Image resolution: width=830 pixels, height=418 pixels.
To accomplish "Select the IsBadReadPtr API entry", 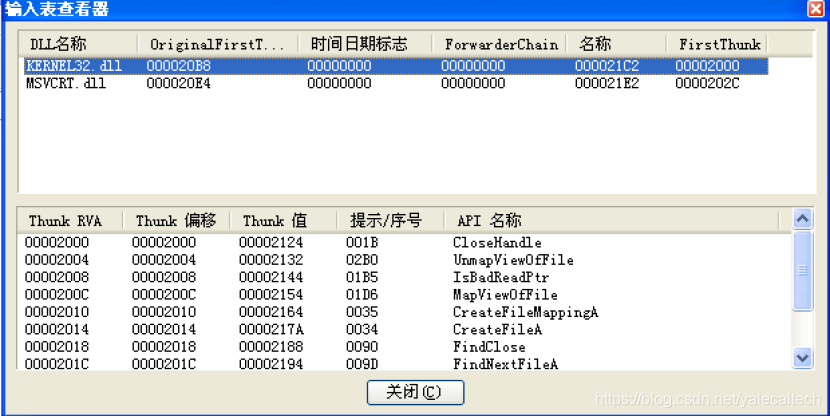I will pyautogui.click(x=501, y=277).
